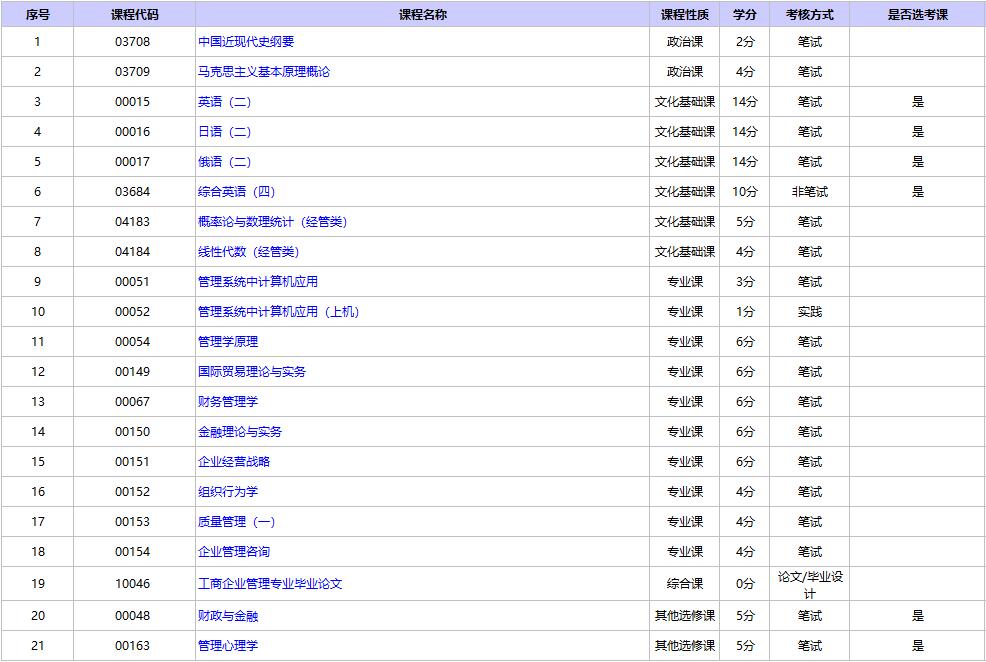This screenshot has width=986, height=662.
Task: Open the 管理心理学 course link
Action: click(x=228, y=646)
